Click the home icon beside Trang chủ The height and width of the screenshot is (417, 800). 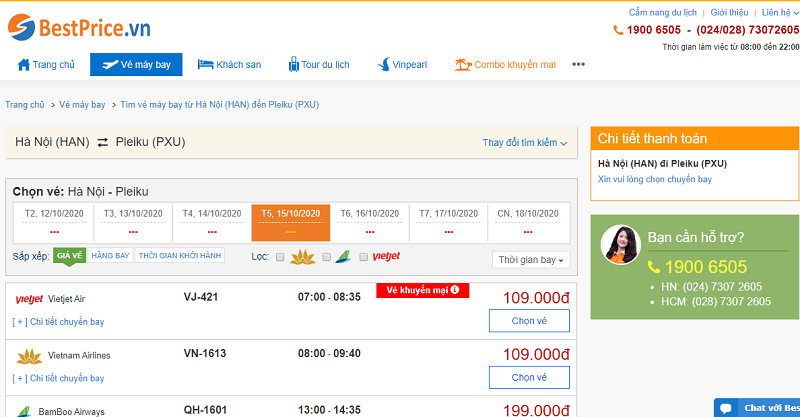point(23,65)
